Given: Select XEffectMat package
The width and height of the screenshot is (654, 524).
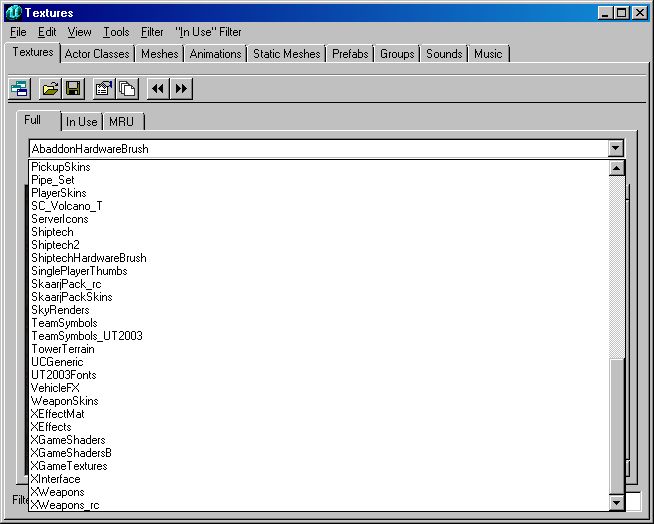Looking at the screenshot, I should pos(319,414).
